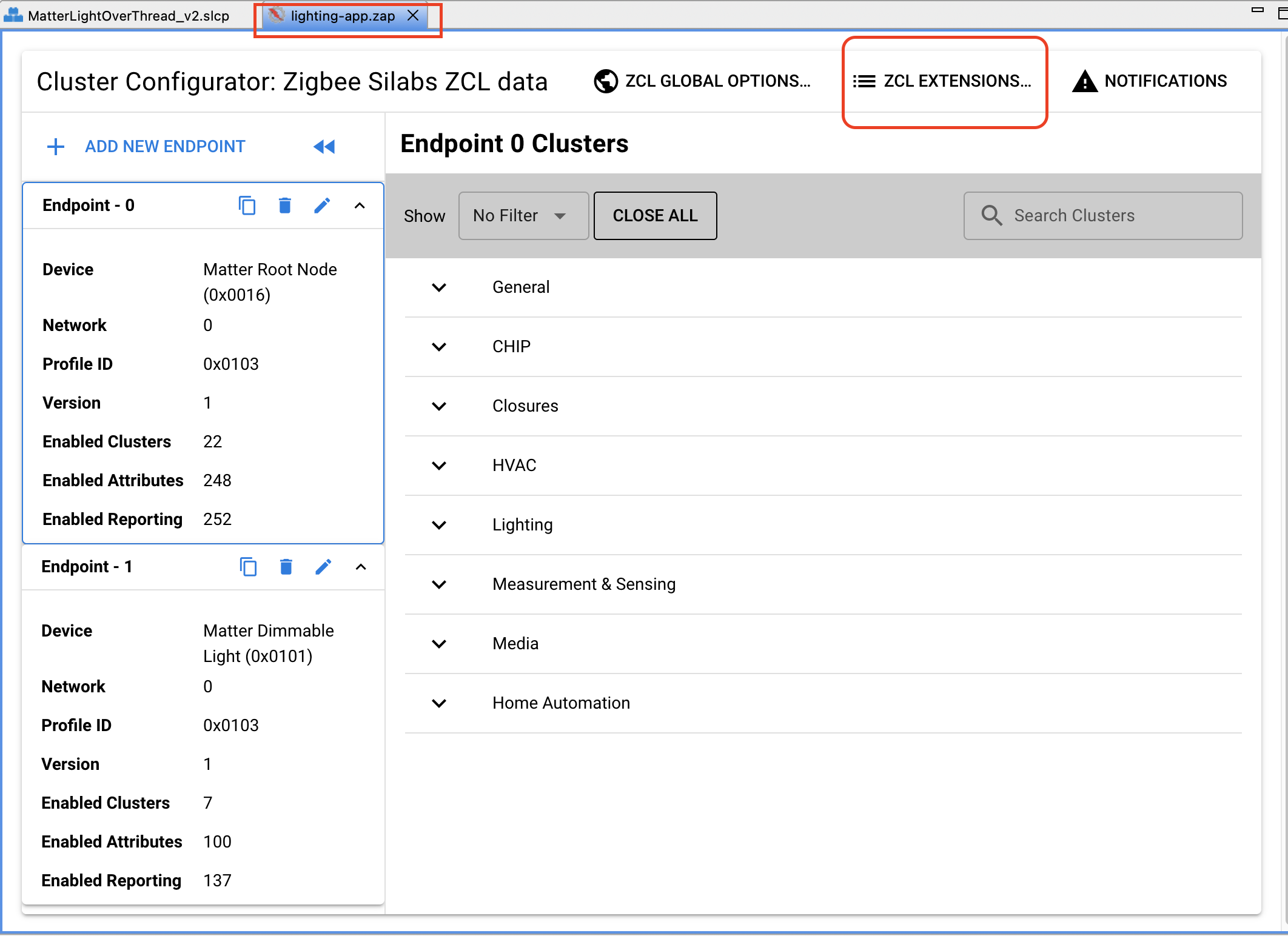Delete Endpoint - 0 with trash icon

[285, 206]
